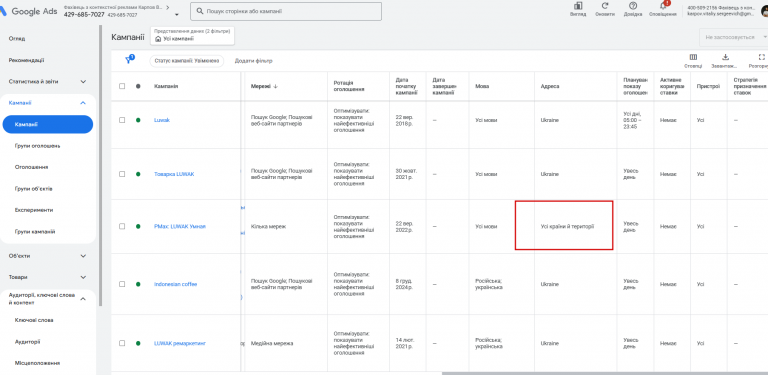This screenshot has width=768, height=375.
Task: Select the Luwak campaign checkbox
Action: click(x=122, y=120)
